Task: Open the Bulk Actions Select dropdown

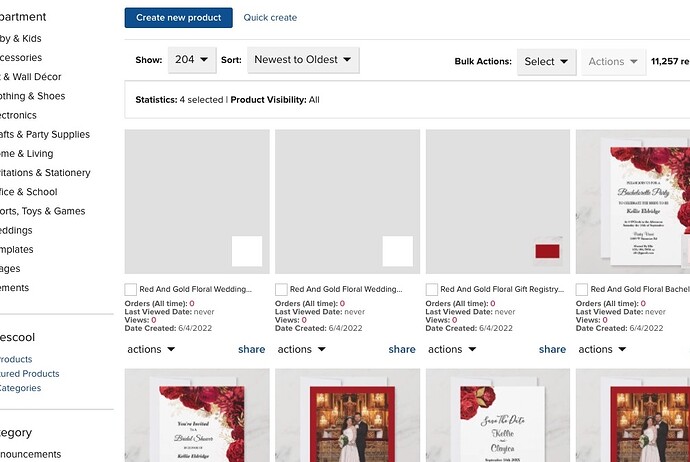Action: 546,62
